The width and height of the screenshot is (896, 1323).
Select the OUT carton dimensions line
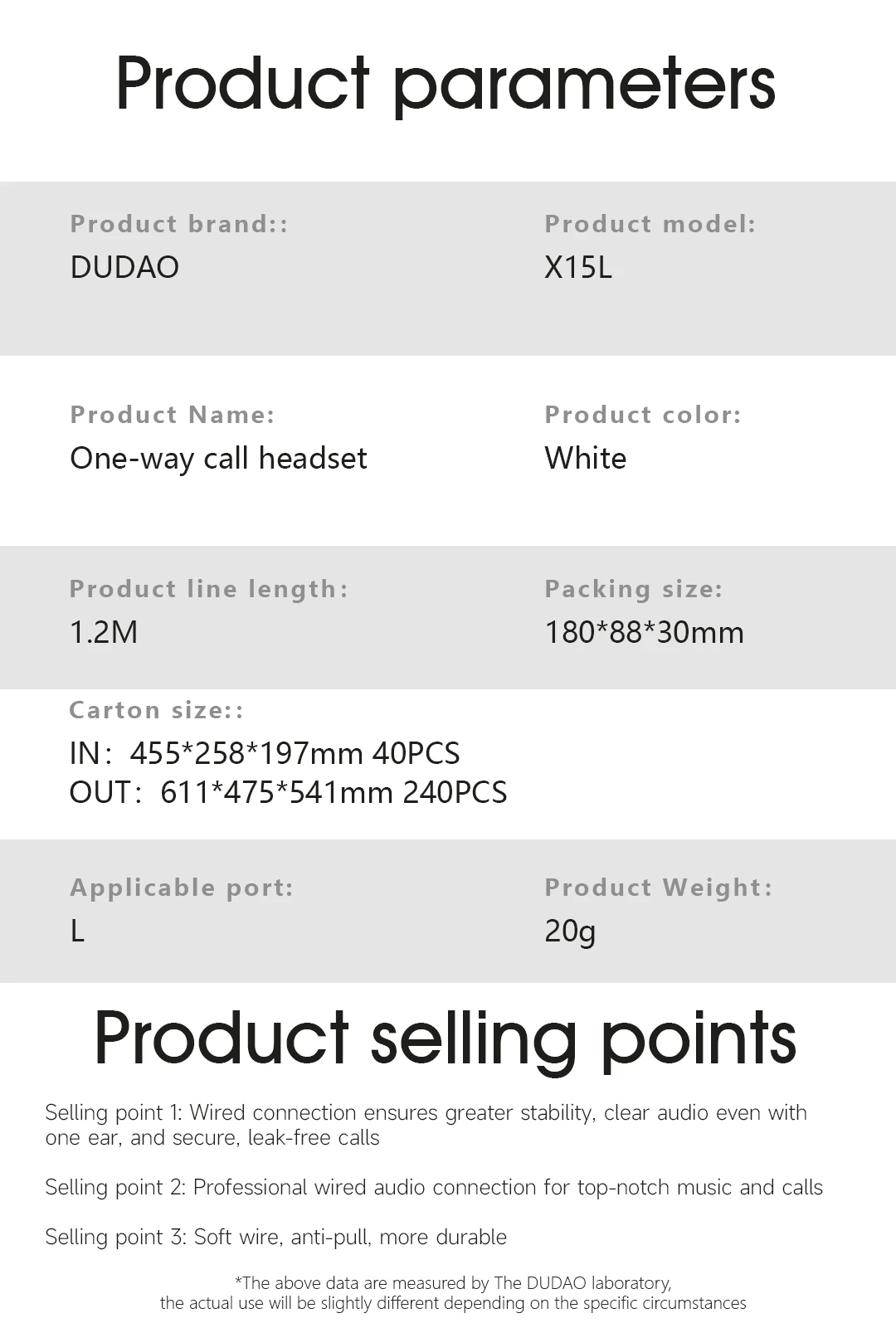click(288, 793)
